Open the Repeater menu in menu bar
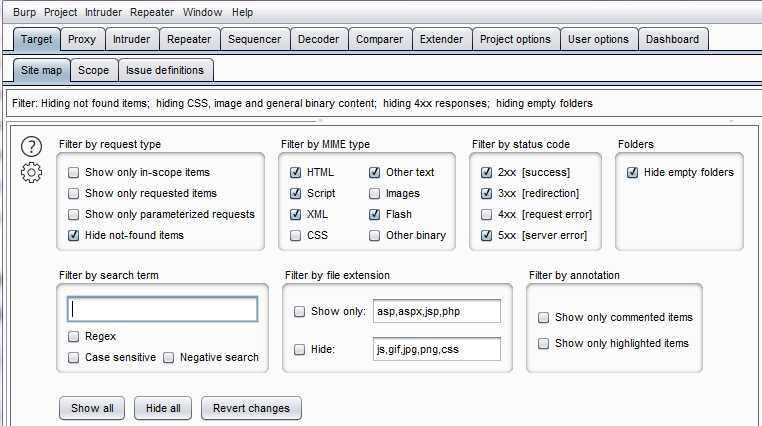 tap(152, 12)
